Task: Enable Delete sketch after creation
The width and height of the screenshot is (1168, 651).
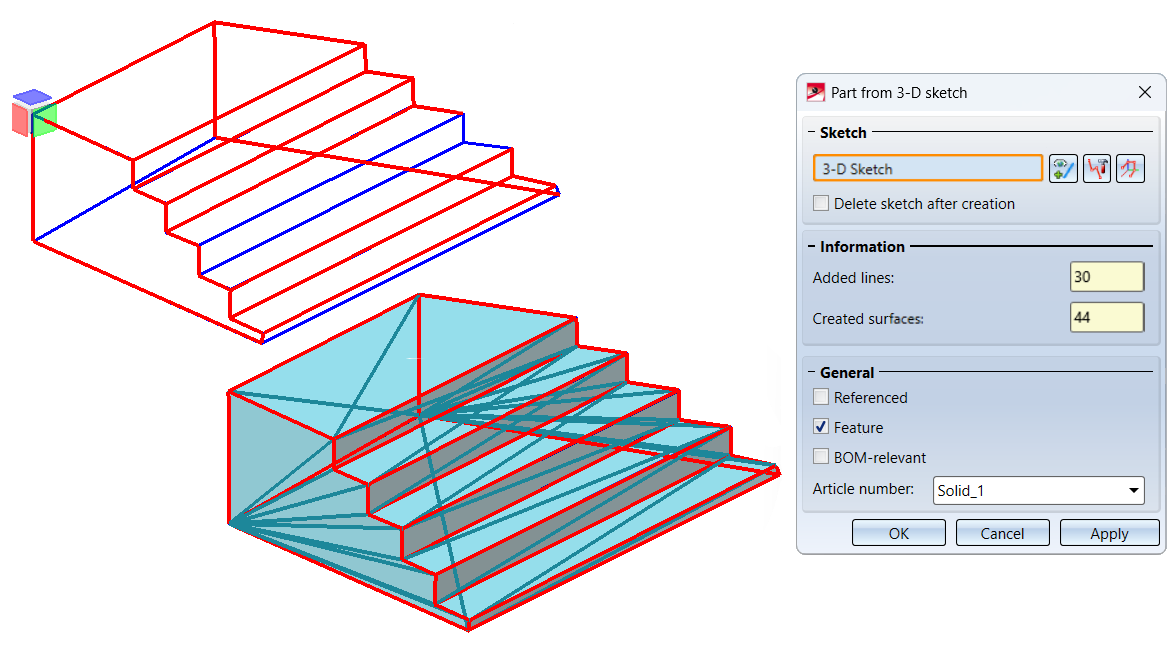Action: [821, 203]
